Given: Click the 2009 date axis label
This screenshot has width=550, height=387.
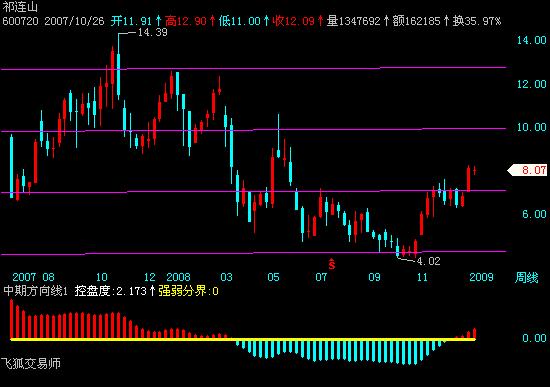Looking at the screenshot, I should tap(481, 277).
